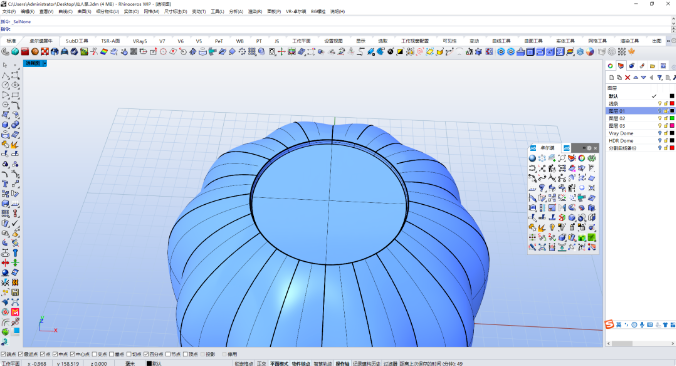Viewport: 676px width, 366px height.
Task: Click the red-white lifebuoy icon in top toolbar
Action: 45,52
